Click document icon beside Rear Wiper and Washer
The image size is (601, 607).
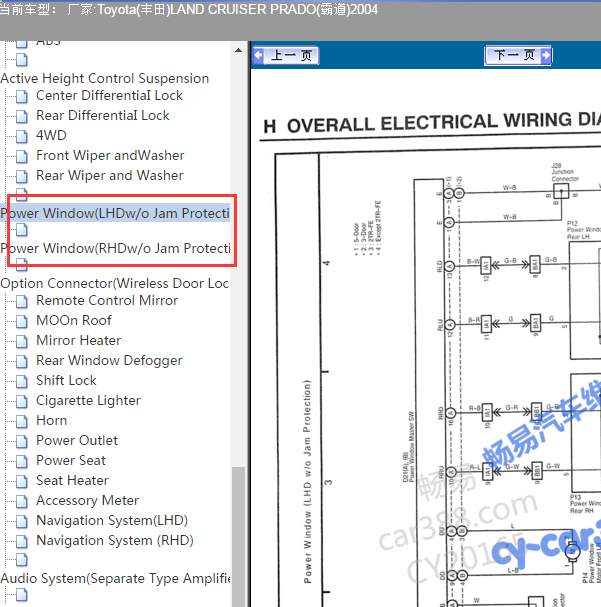click(x=22, y=176)
